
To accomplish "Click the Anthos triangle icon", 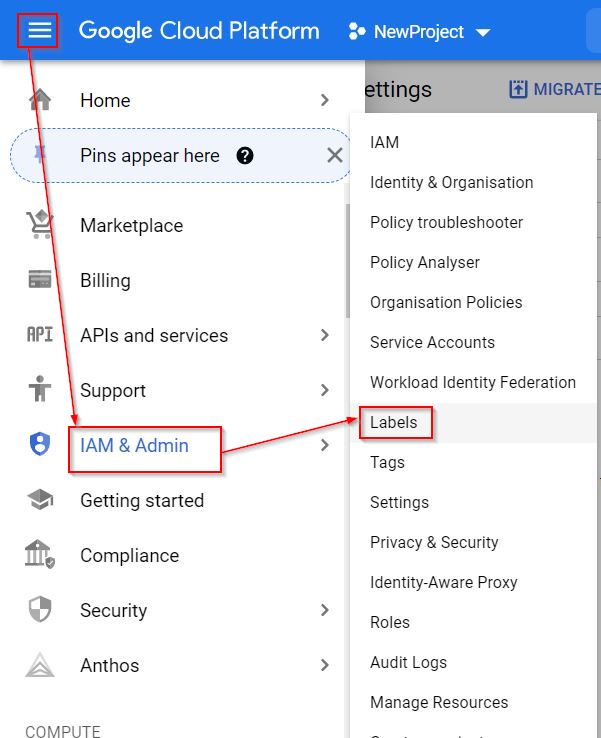I will [x=40, y=665].
